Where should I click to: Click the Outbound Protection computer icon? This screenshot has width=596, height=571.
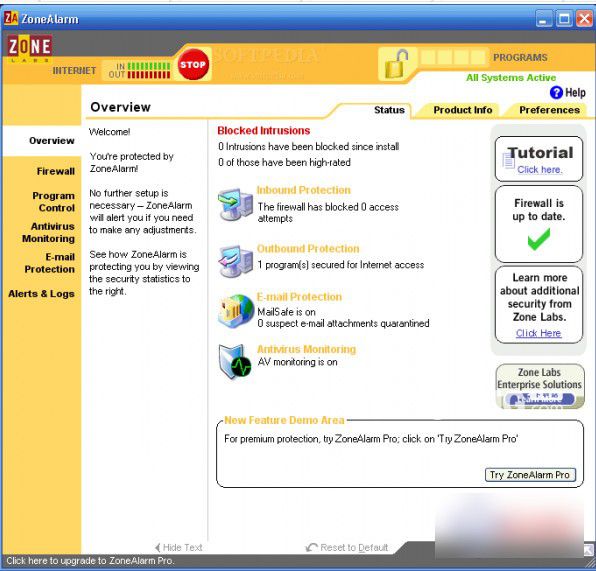tap(236, 262)
